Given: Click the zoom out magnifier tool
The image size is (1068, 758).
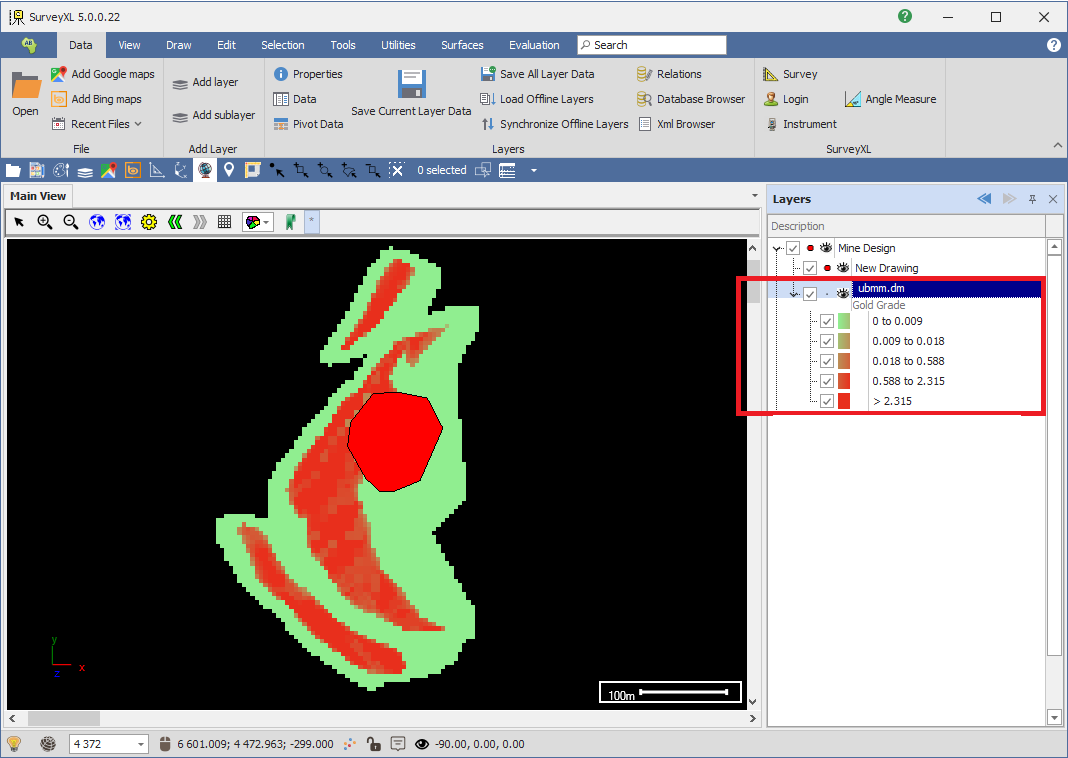Looking at the screenshot, I should 71,222.
